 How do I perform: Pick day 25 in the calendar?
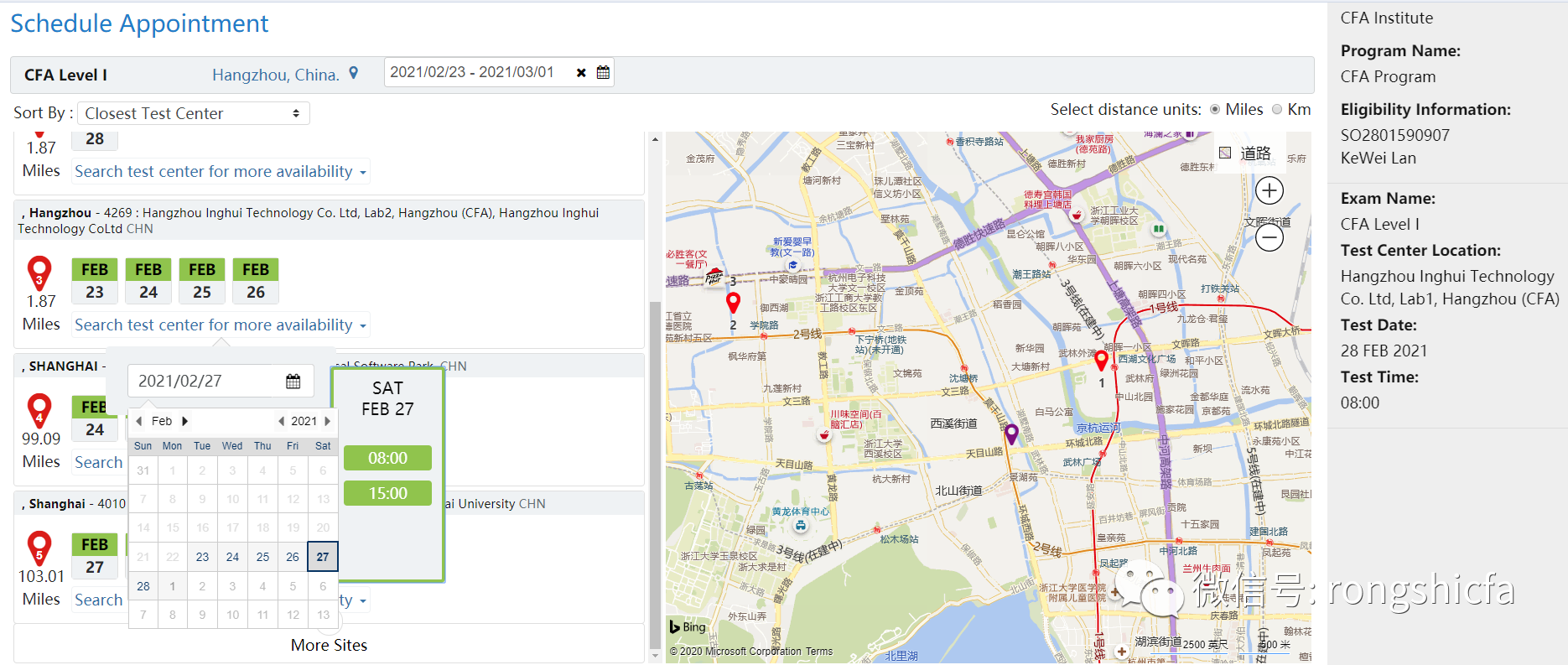tap(262, 557)
